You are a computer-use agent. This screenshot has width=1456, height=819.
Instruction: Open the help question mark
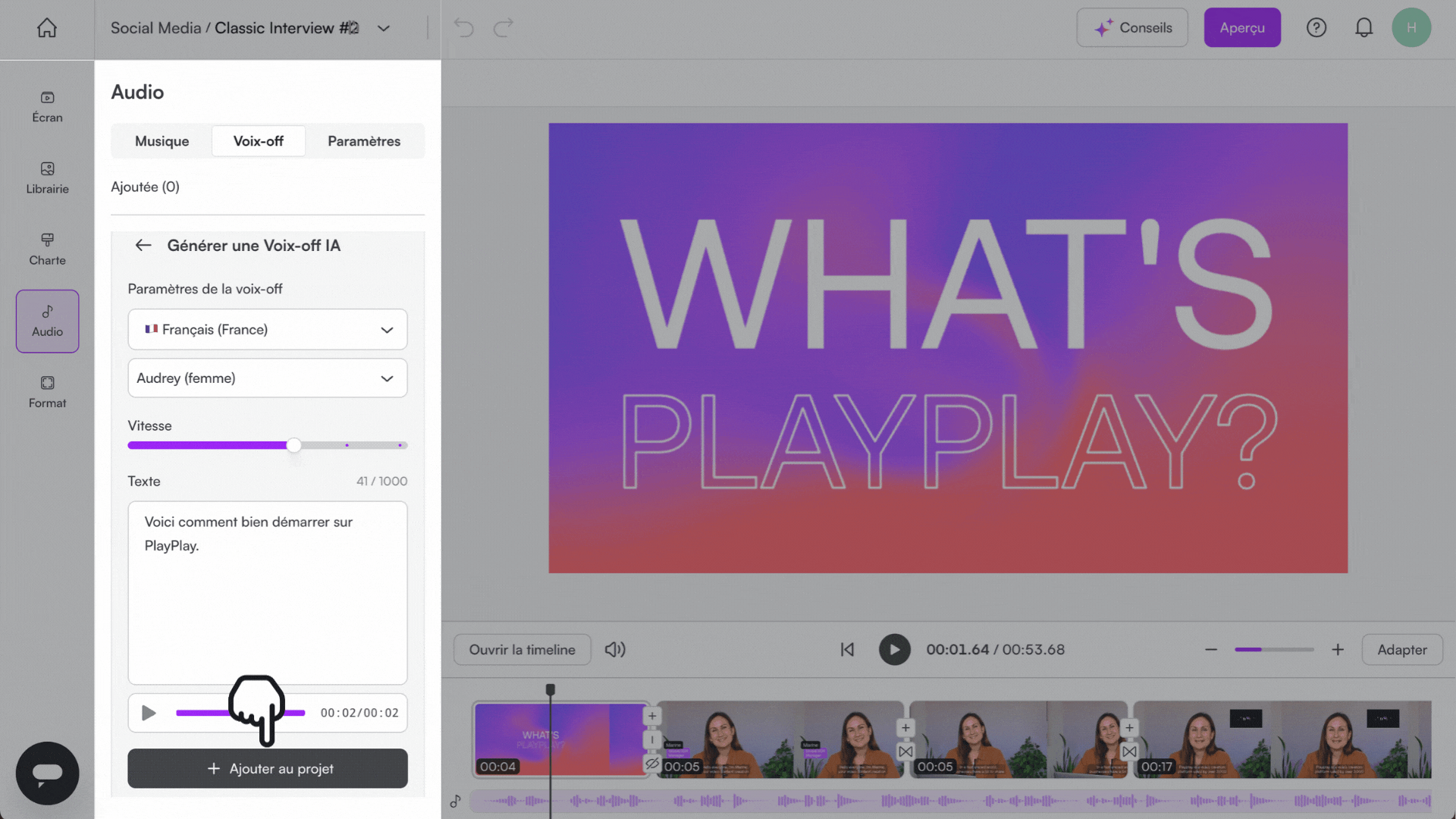point(1316,28)
